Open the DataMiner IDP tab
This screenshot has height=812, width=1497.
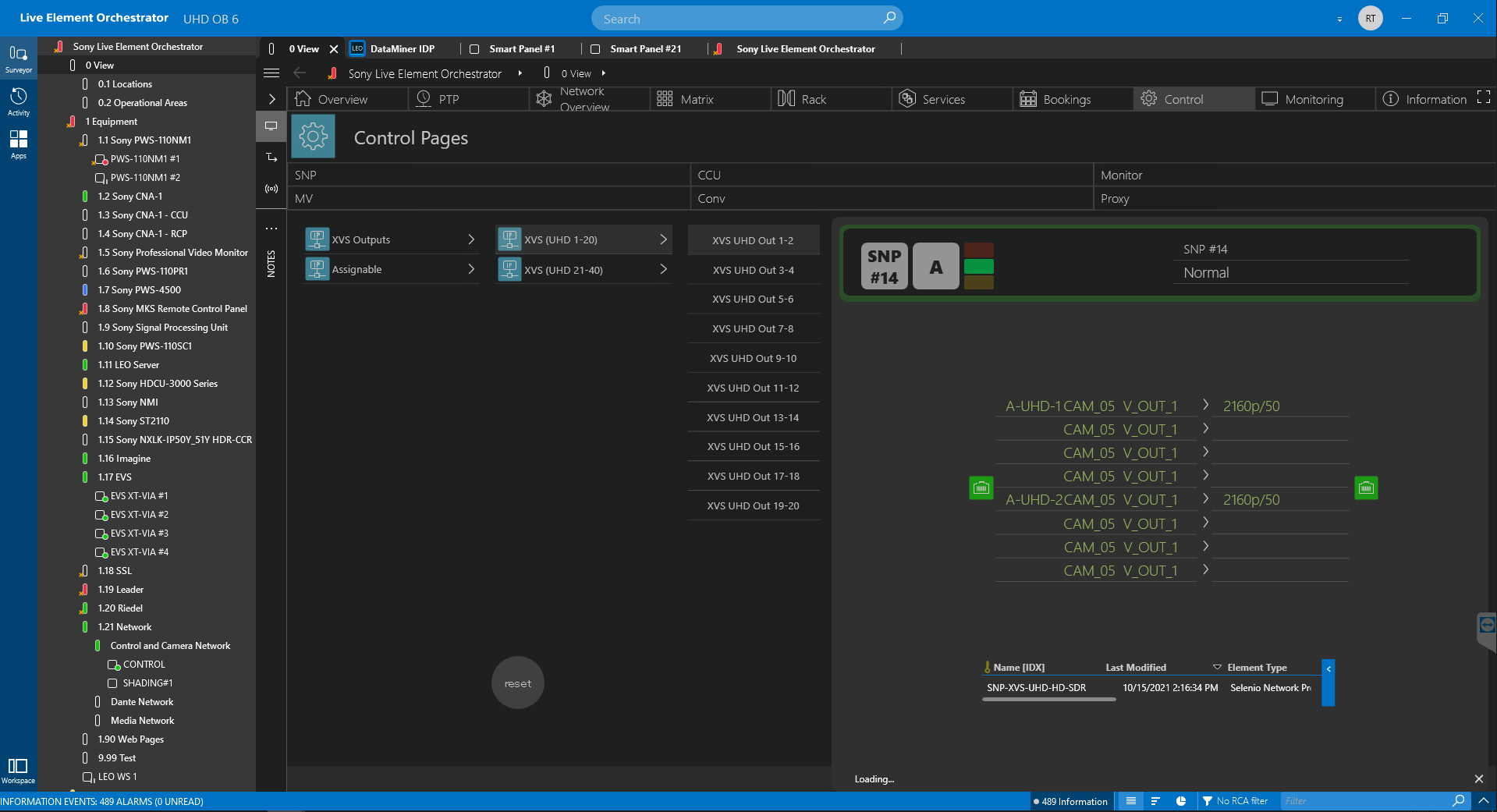point(403,49)
